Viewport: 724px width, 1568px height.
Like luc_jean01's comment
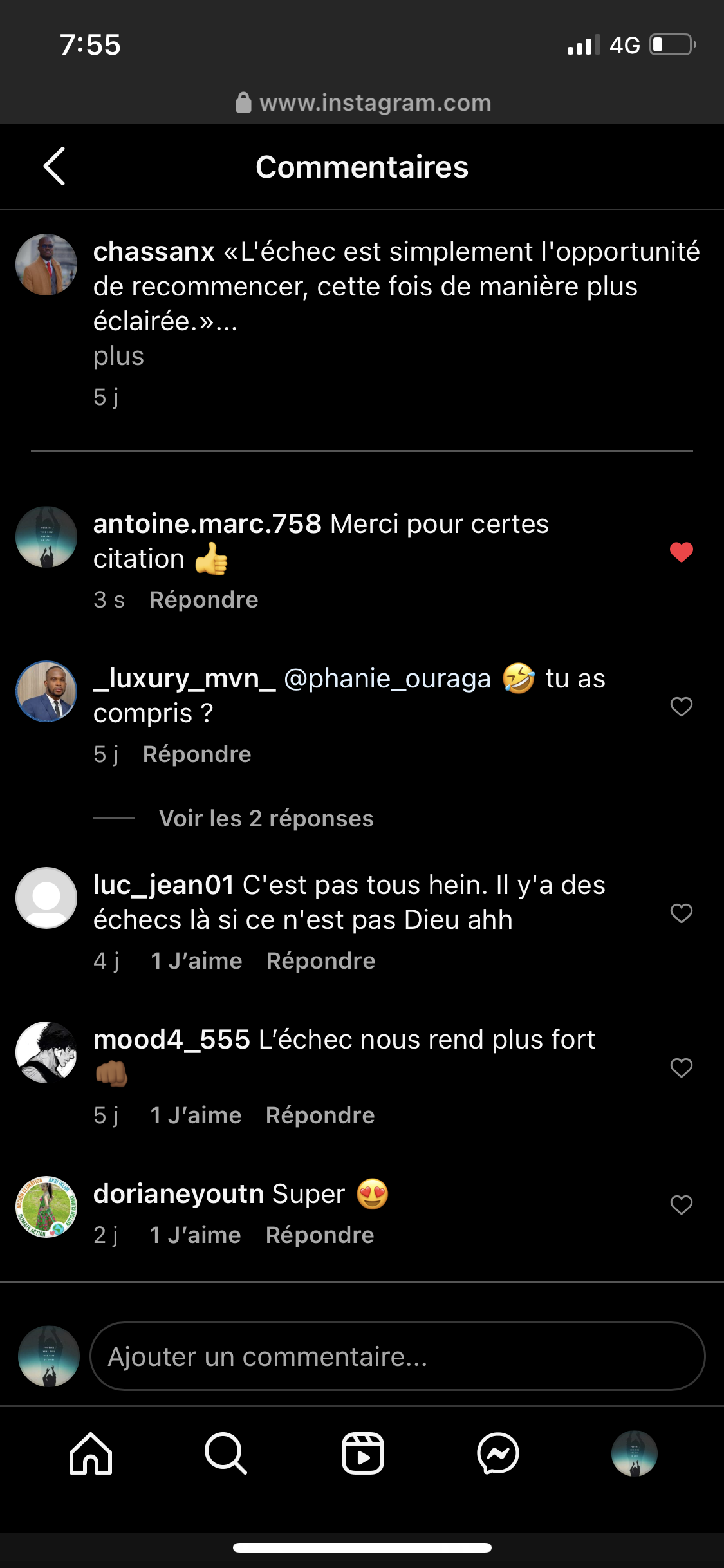coord(681,913)
